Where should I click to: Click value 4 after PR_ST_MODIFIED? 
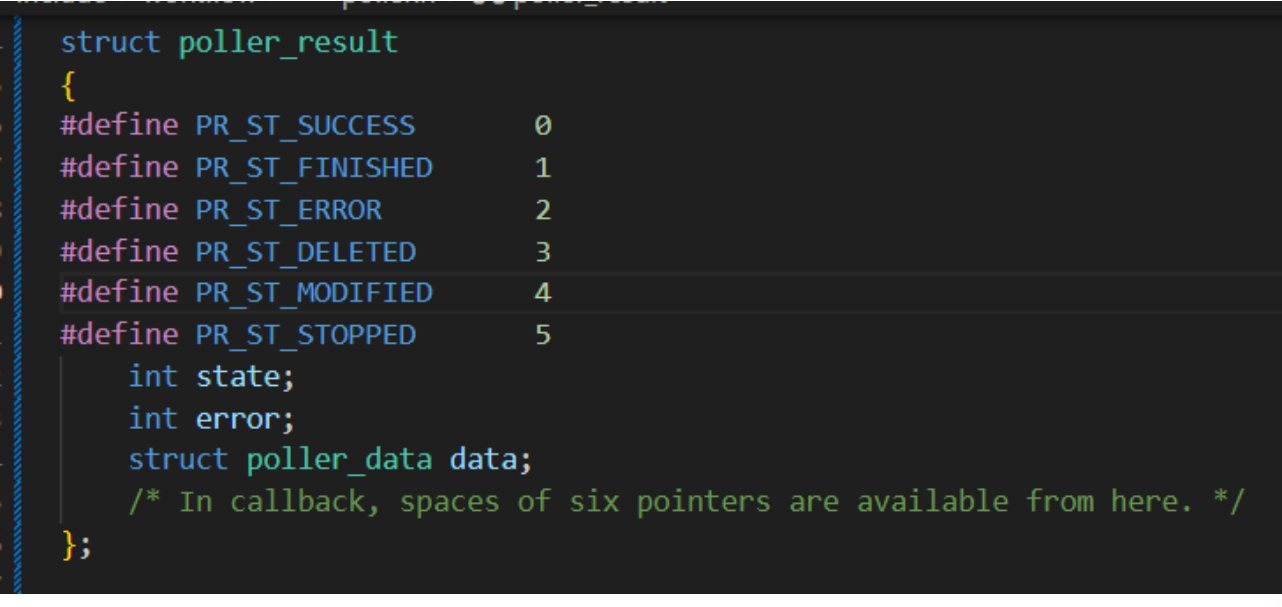pos(543,292)
